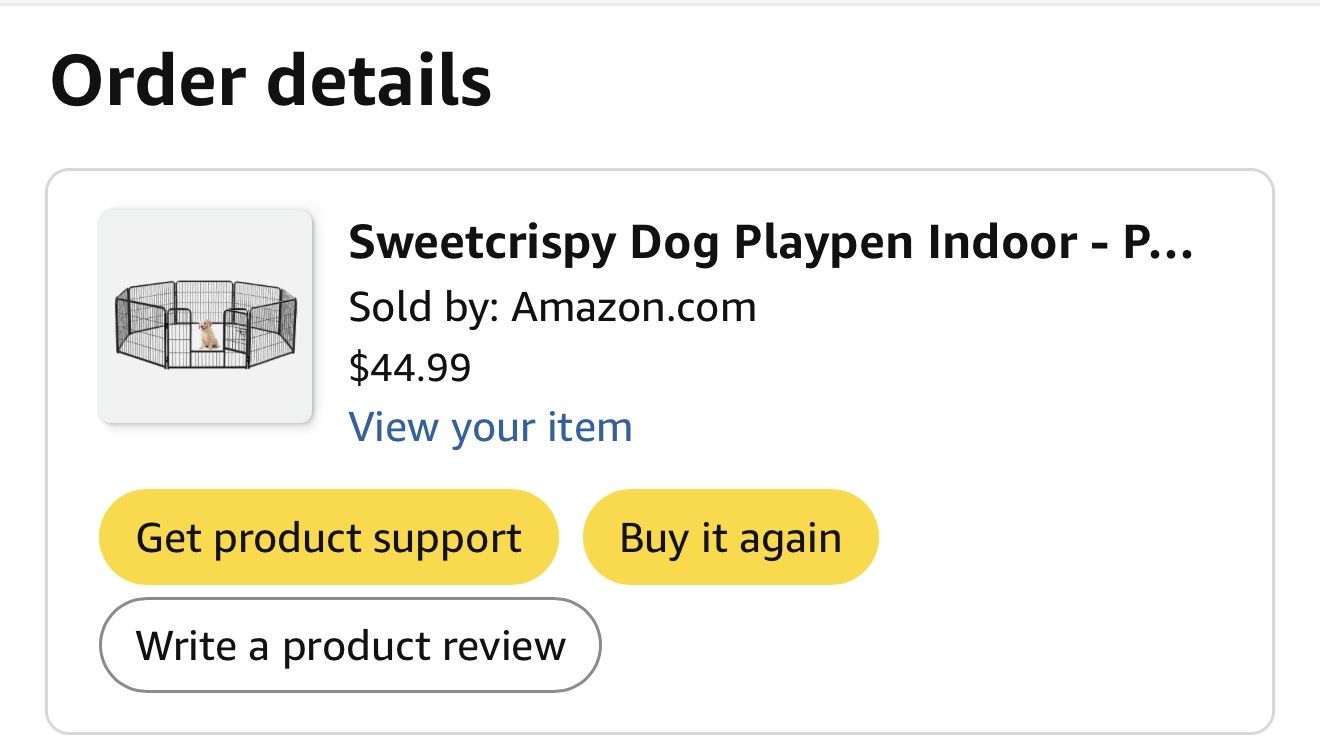Select the Sold by: Amazon.com line
Screen dimensions: 1320x748
(552, 307)
